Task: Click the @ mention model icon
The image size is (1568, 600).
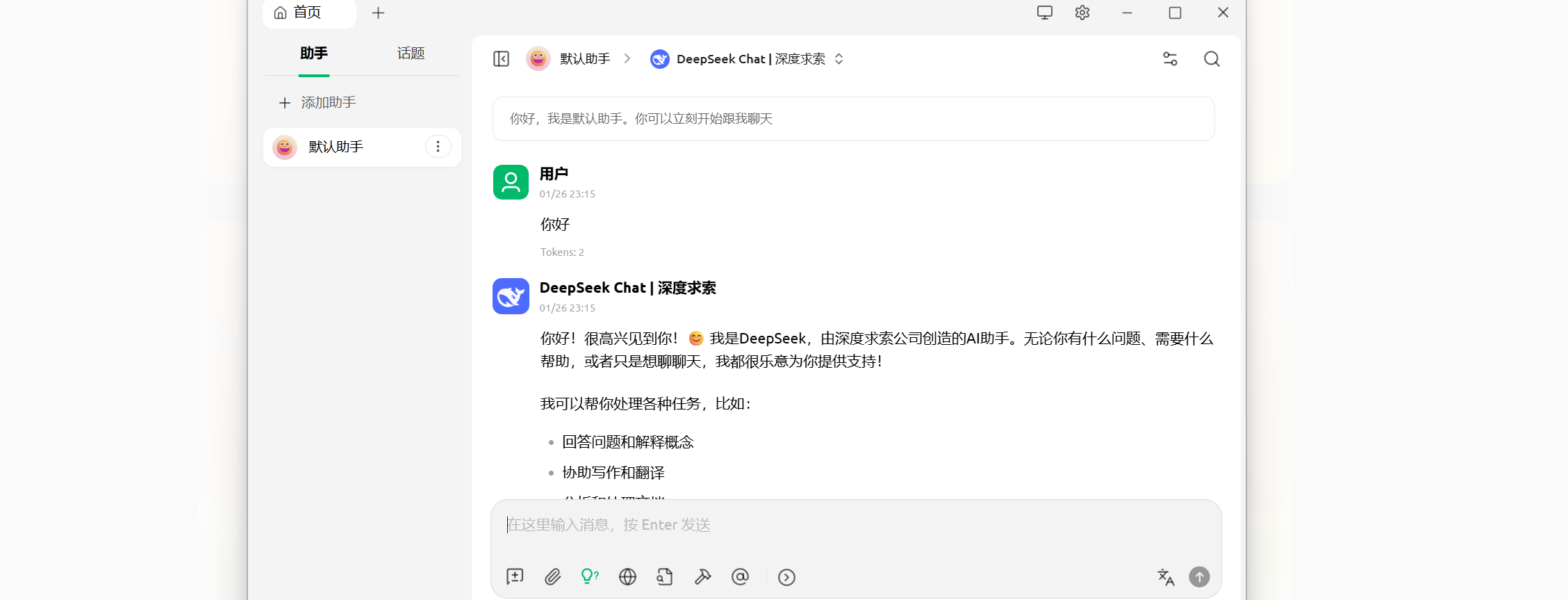Action: click(x=740, y=576)
